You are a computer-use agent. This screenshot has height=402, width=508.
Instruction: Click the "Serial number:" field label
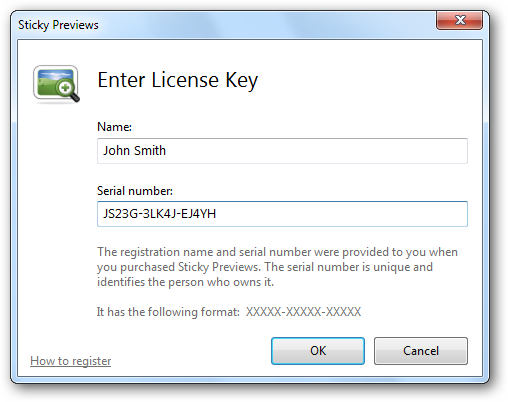point(135,191)
